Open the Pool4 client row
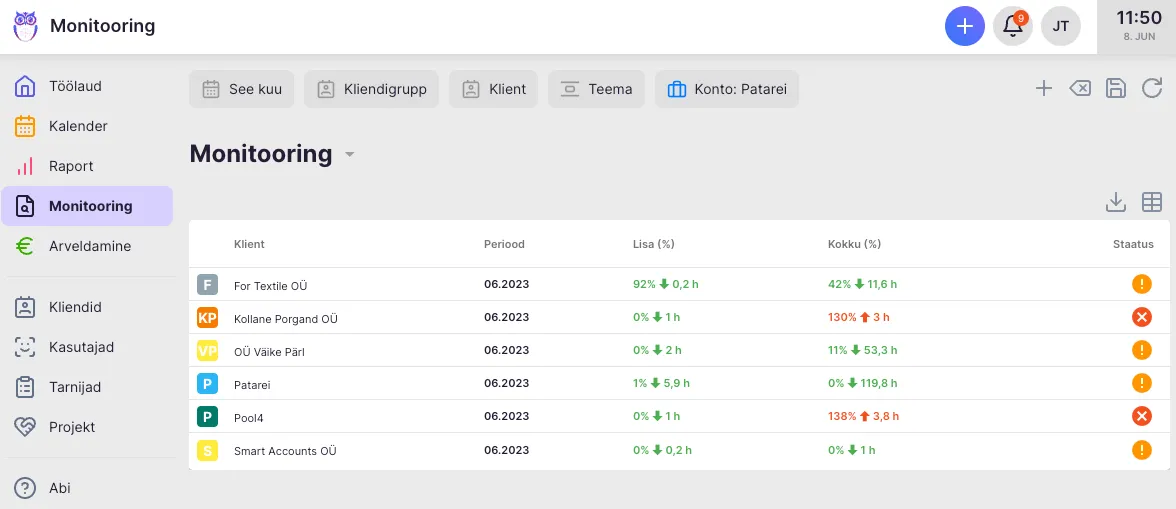 pos(248,417)
